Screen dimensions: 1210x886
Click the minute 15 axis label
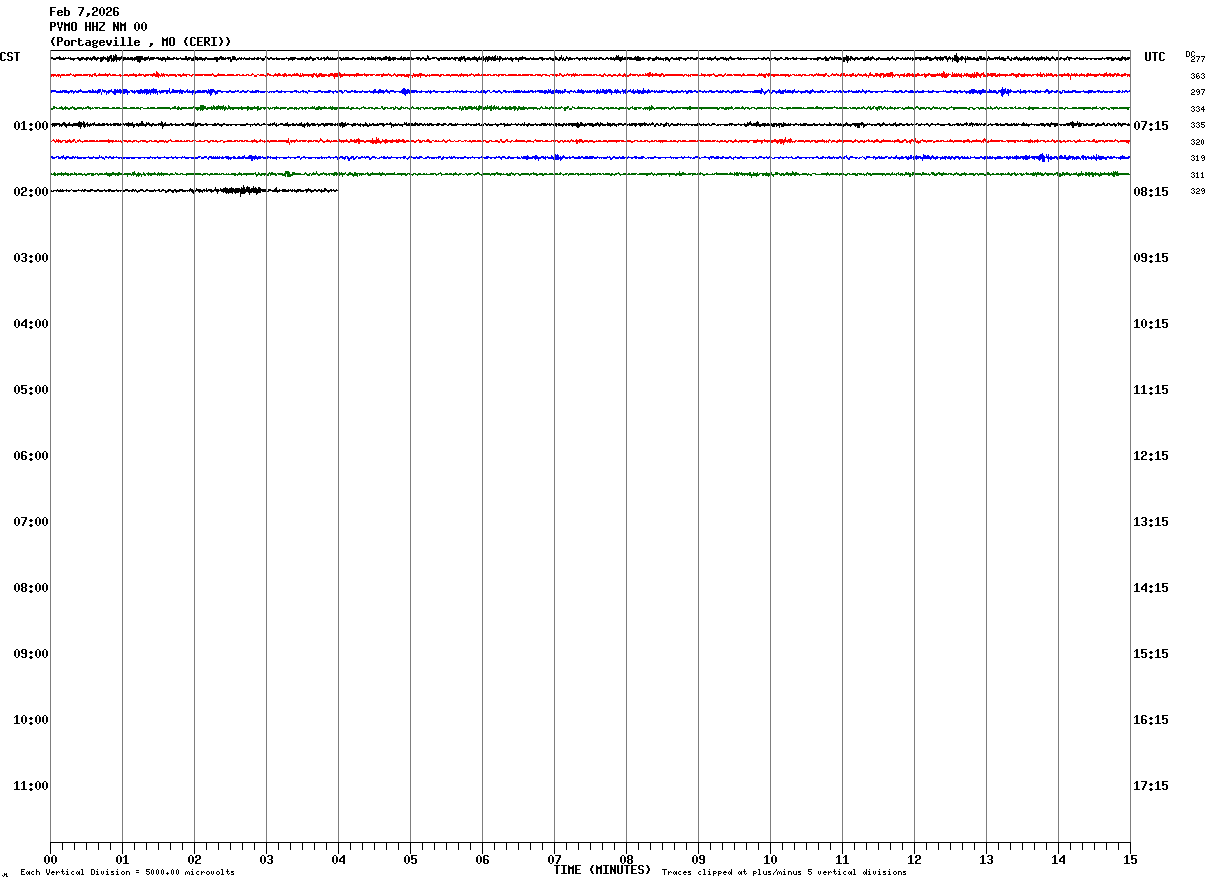[x=1130, y=860]
